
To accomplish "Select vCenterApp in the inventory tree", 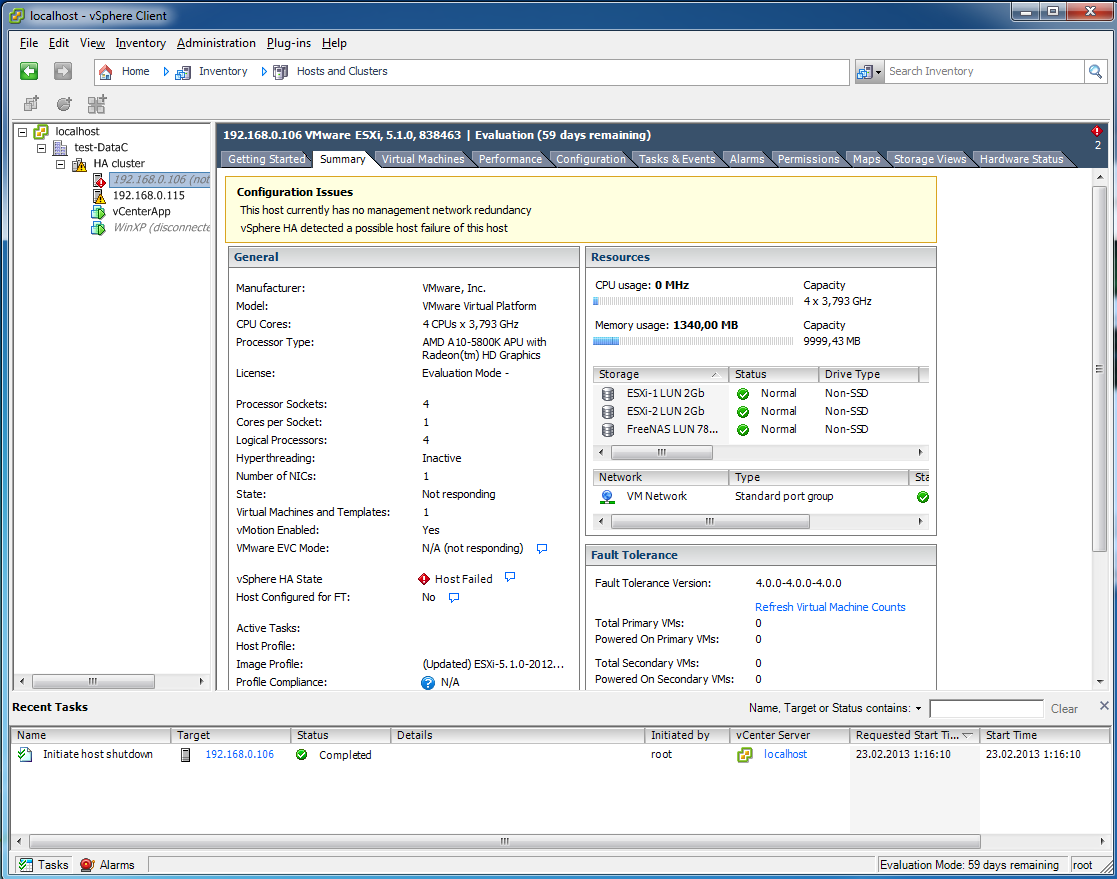I will click(x=141, y=212).
